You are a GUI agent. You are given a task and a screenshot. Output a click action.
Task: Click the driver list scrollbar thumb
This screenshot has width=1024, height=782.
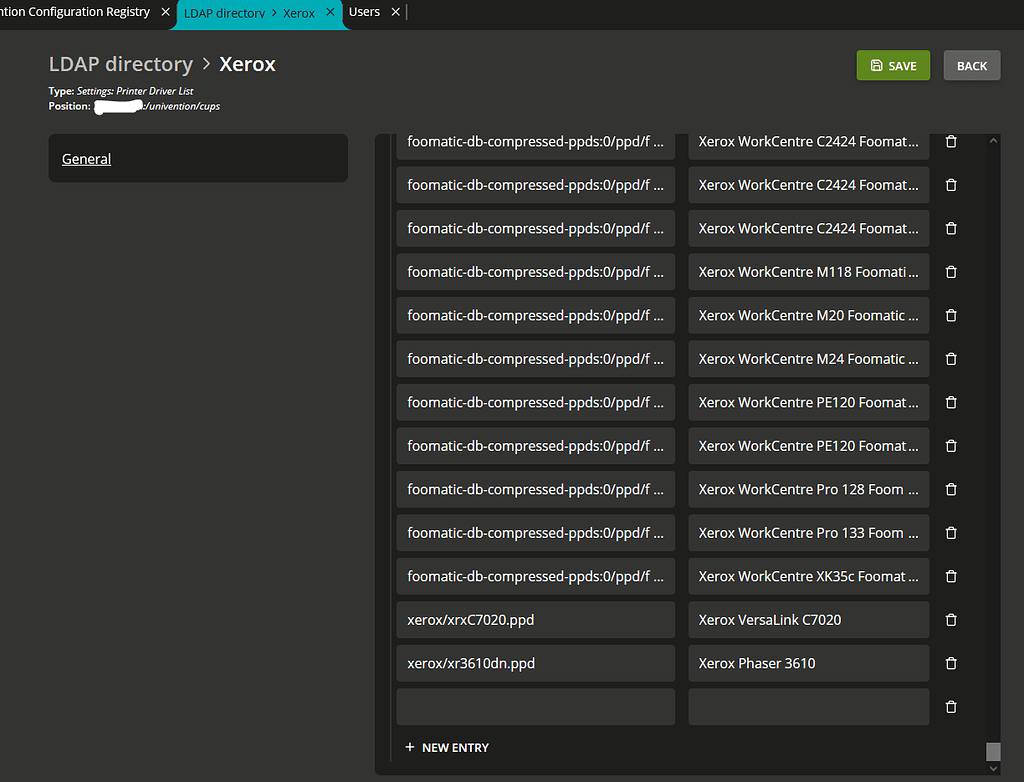tap(992, 751)
